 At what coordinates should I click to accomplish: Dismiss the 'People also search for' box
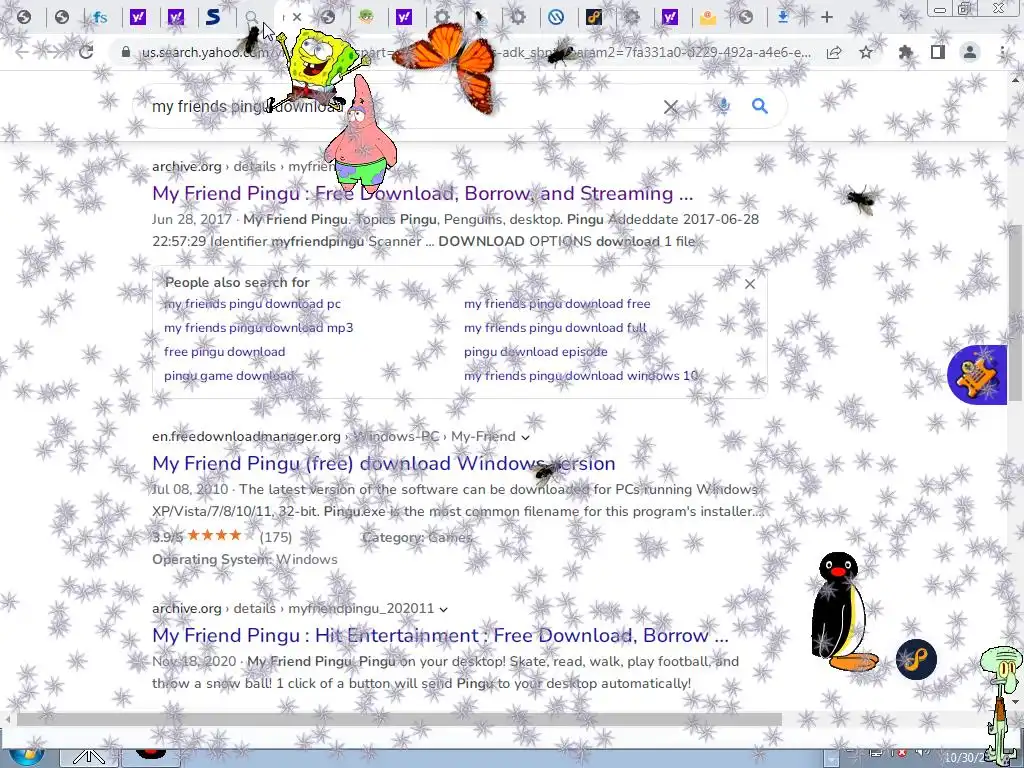pos(750,284)
